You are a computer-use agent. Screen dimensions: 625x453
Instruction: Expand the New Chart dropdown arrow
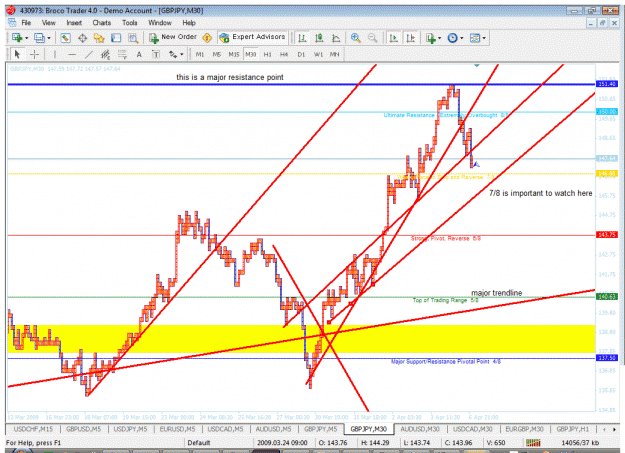tap(27, 38)
